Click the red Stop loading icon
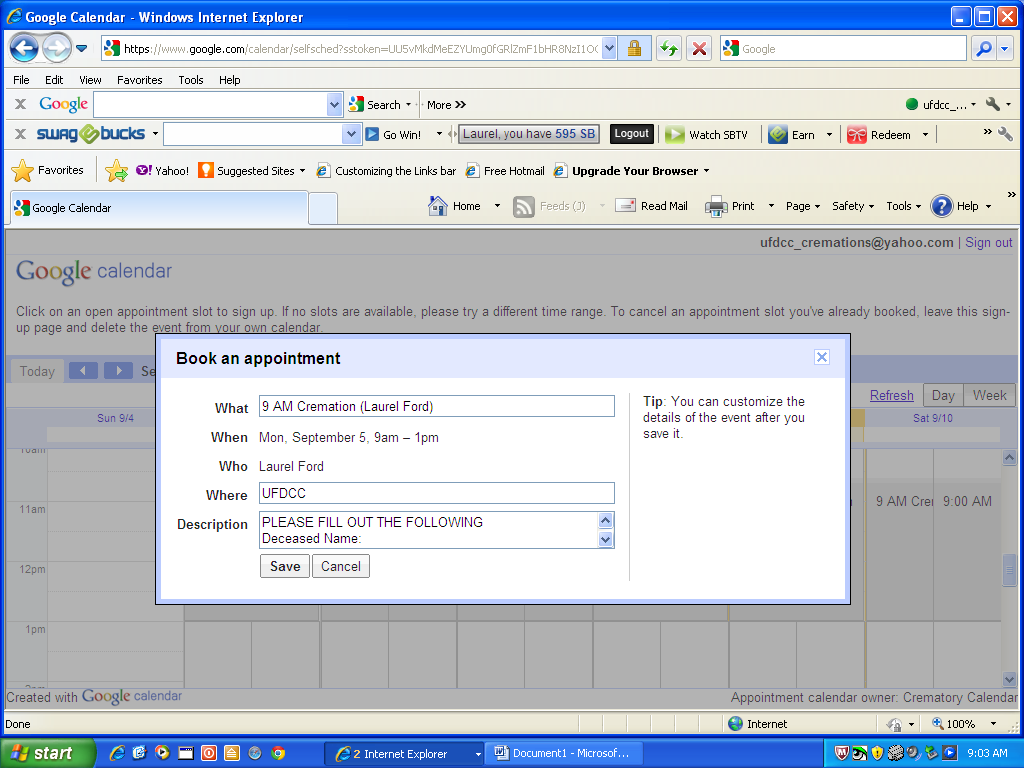Screen dimensions: 1024x768 click(699, 48)
